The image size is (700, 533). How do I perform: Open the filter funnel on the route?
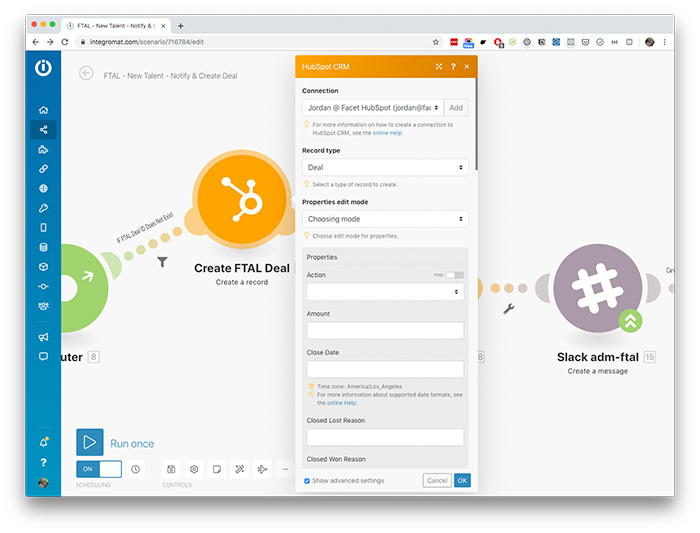point(162,262)
